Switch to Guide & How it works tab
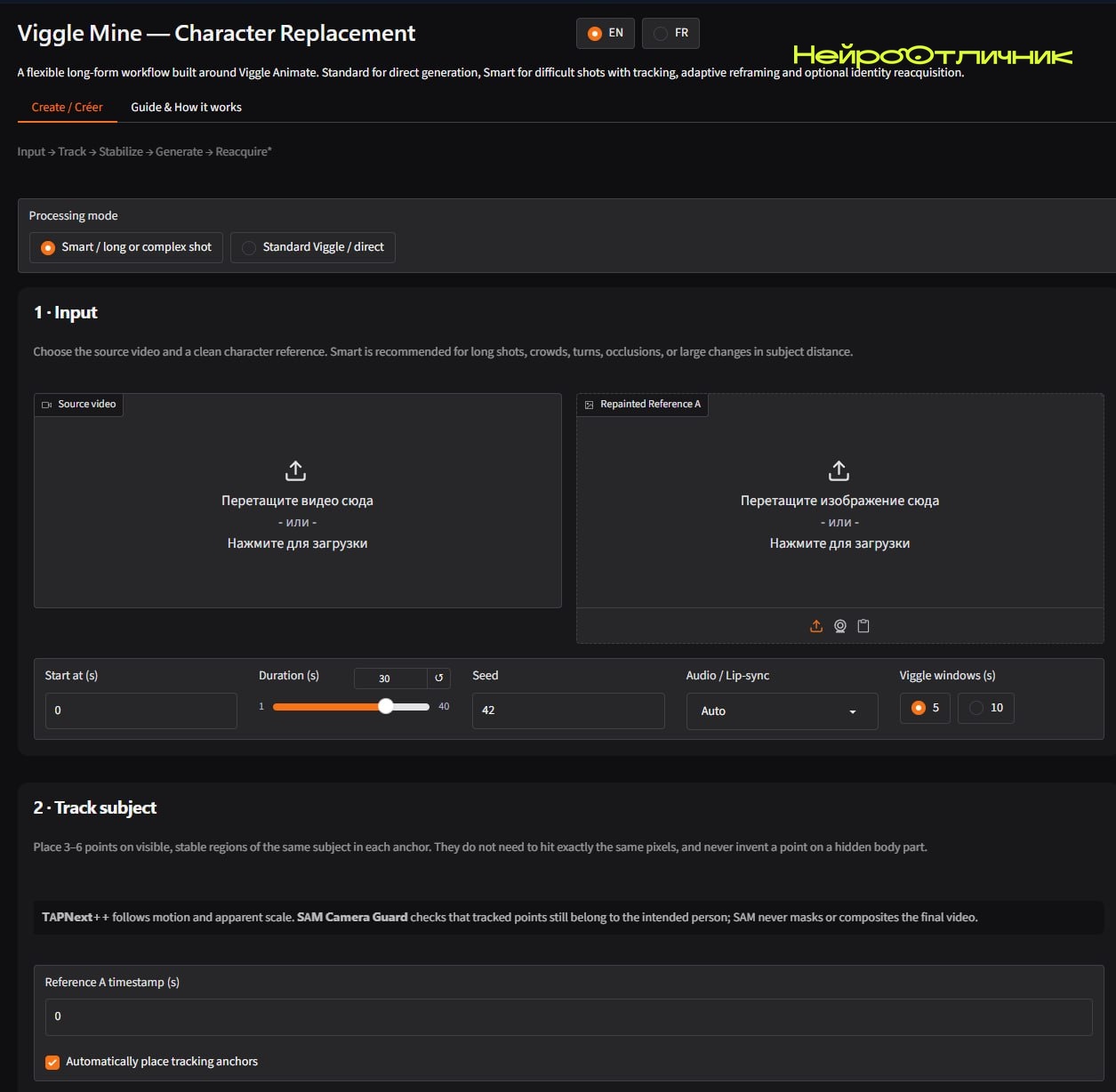Screen dimensions: 1116x1092 point(186,108)
